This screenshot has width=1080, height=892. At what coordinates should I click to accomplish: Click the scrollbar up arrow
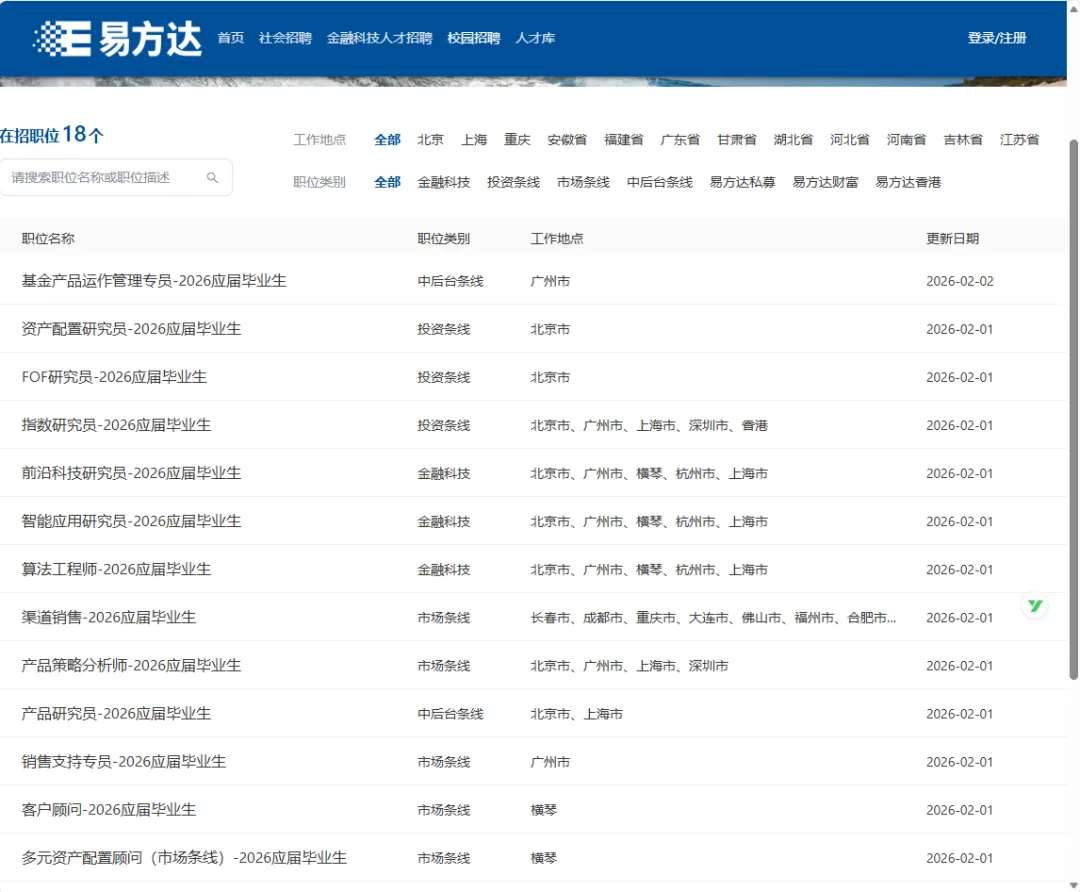click(x=1073, y=8)
